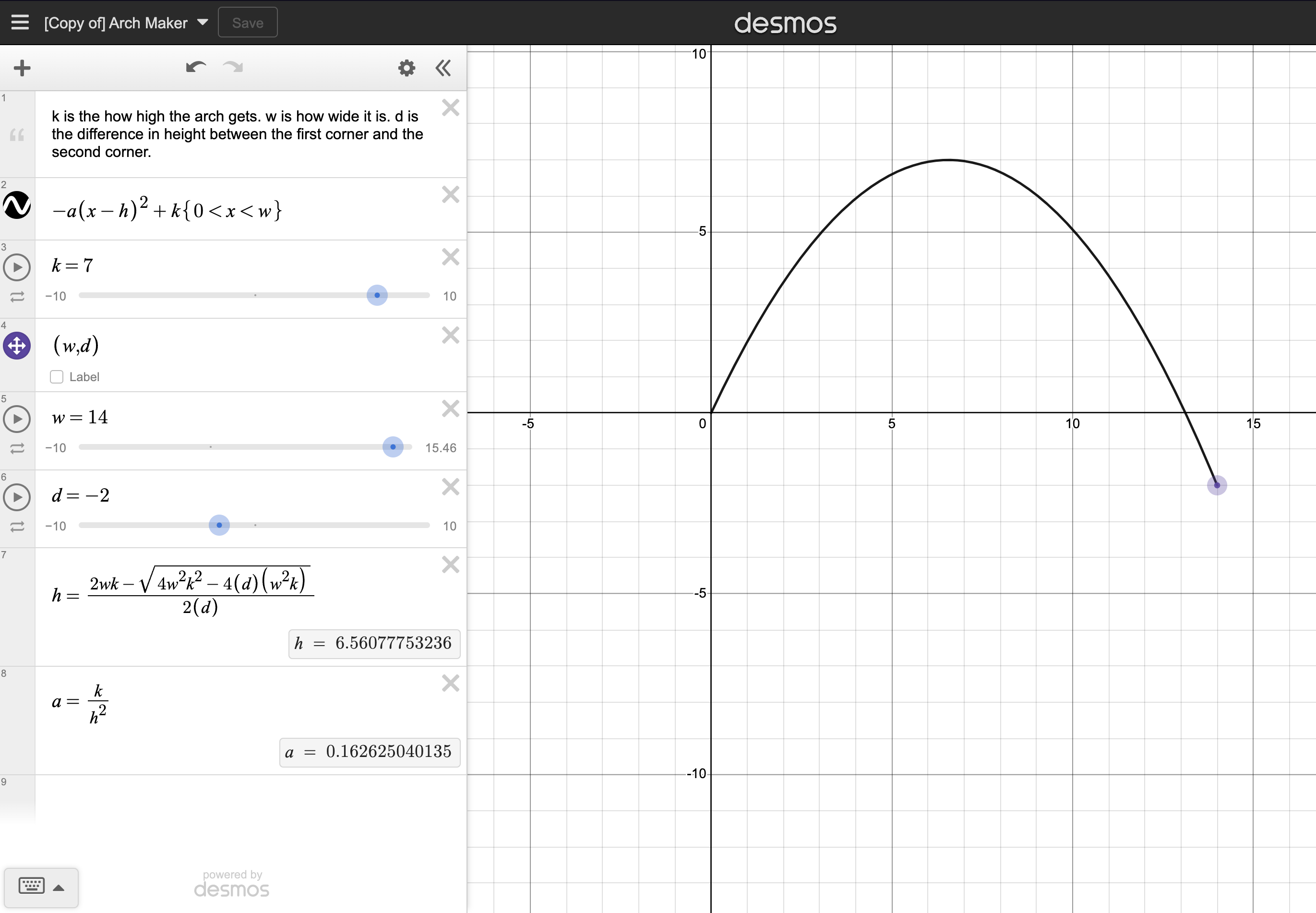This screenshot has width=1316, height=913.
Task: Open the Arch Maker title dropdown
Action: point(201,22)
